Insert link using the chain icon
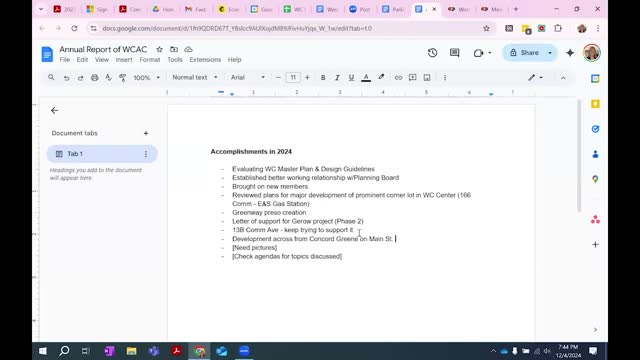640x360 pixels. 398,78
